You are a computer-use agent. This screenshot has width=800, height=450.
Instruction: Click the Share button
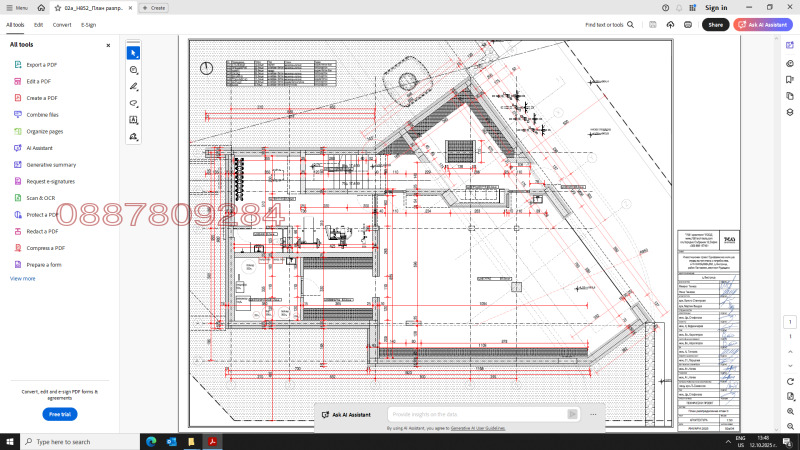(x=715, y=24)
